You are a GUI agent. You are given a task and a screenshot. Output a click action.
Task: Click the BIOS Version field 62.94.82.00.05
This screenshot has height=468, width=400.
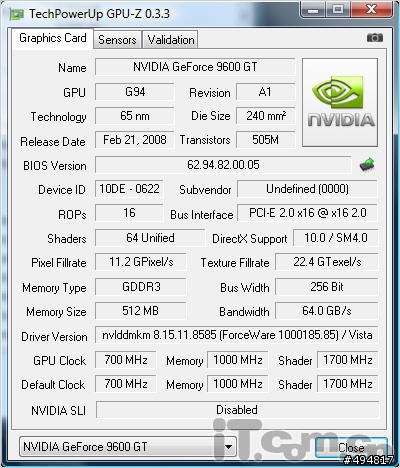coord(223,165)
